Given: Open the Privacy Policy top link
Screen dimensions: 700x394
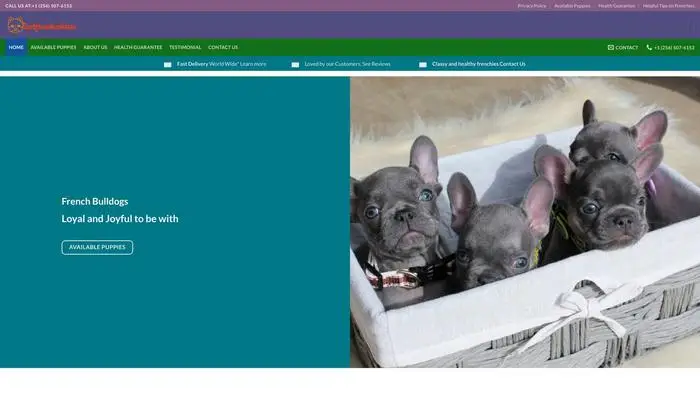Looking at the screenshot, I should pyautogui.click(x=532, y=6).
